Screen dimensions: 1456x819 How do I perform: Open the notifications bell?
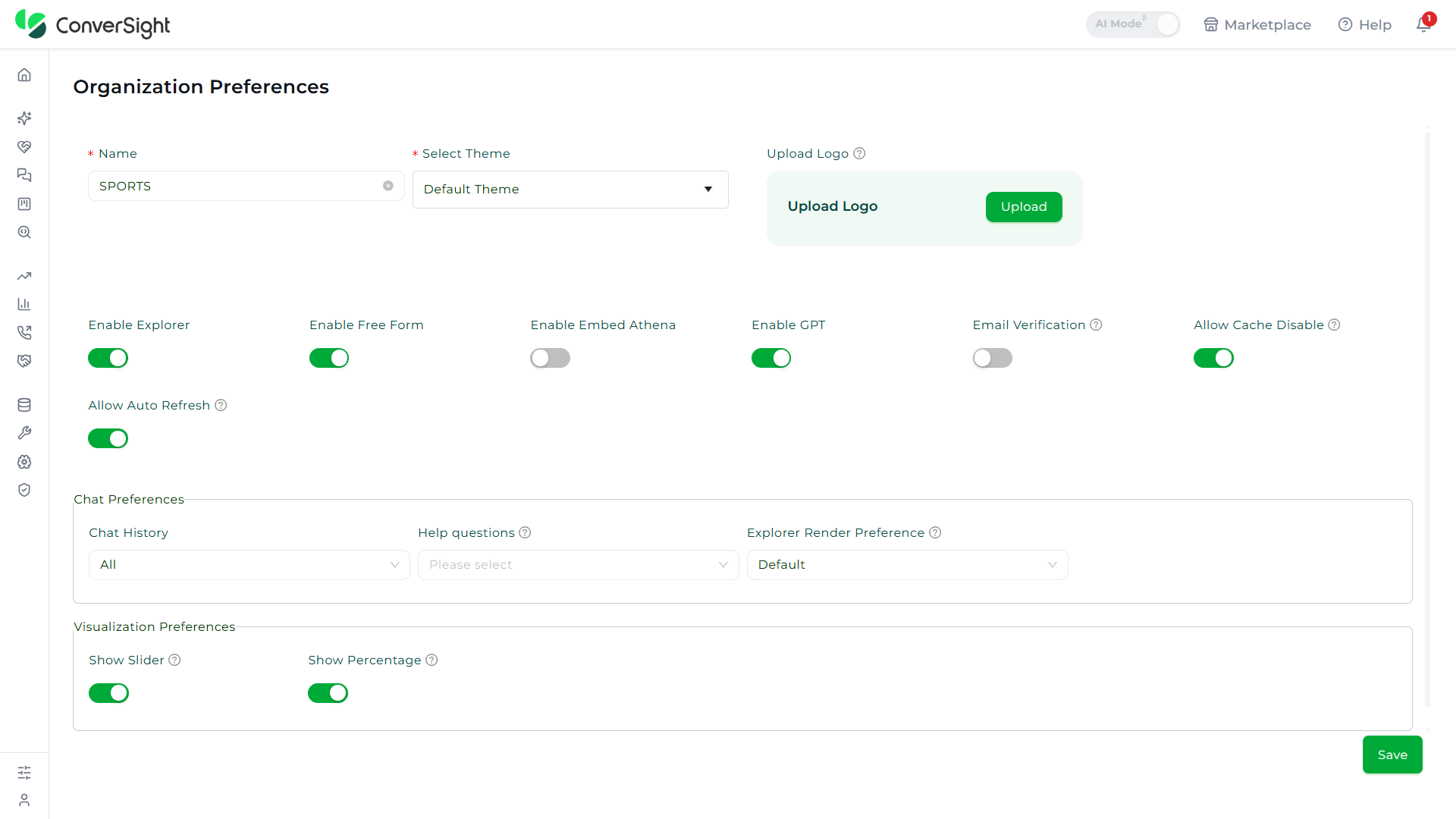[1424, 24]
